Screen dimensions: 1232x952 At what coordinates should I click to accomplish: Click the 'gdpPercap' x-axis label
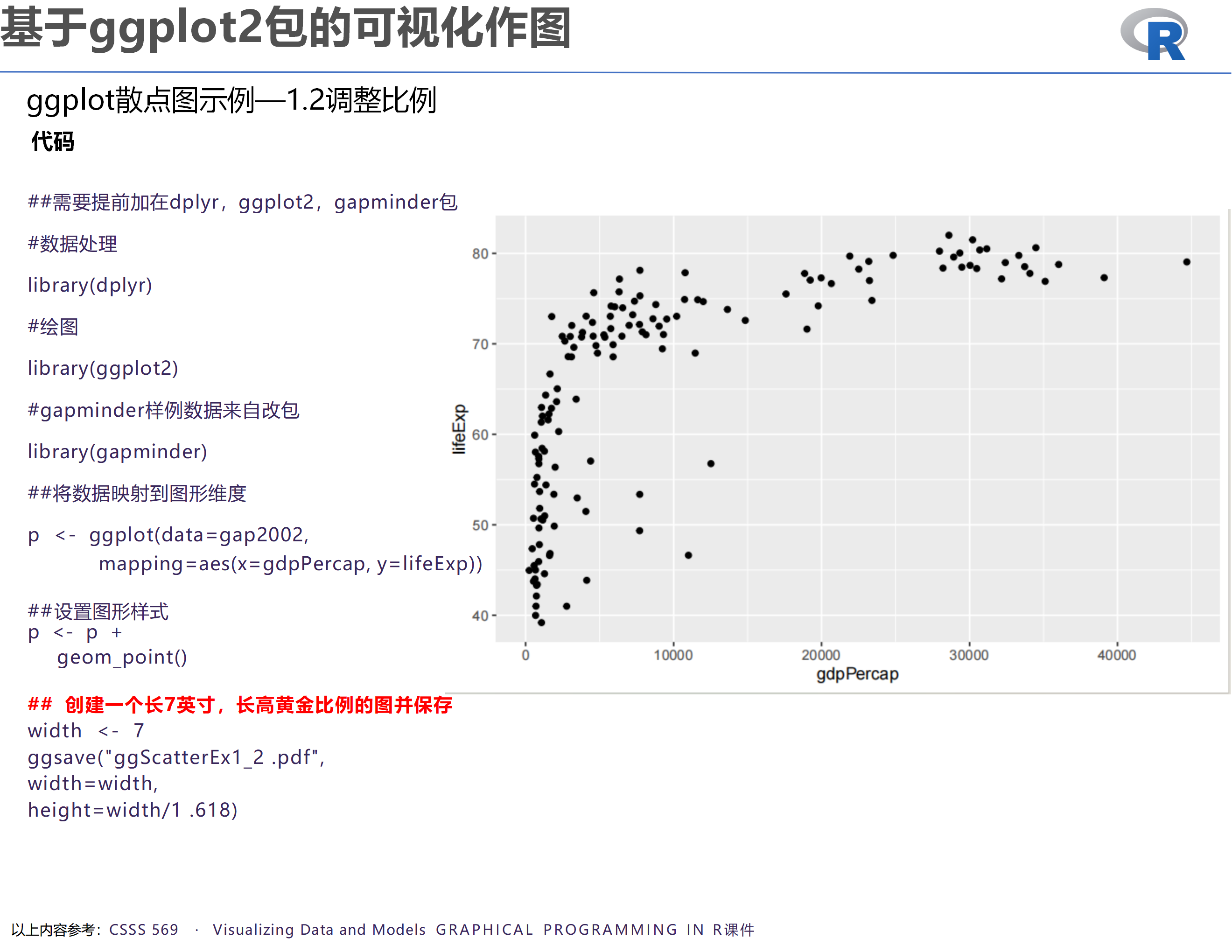(857, 674)
